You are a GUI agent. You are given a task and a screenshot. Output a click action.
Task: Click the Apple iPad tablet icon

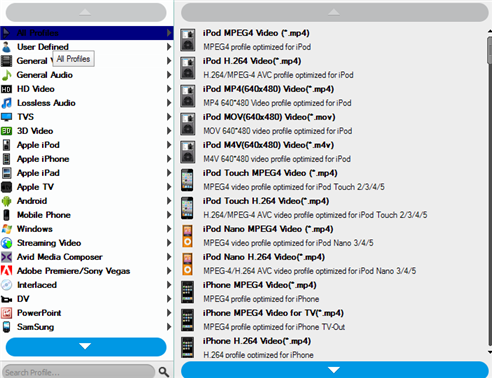coord(6,173)
